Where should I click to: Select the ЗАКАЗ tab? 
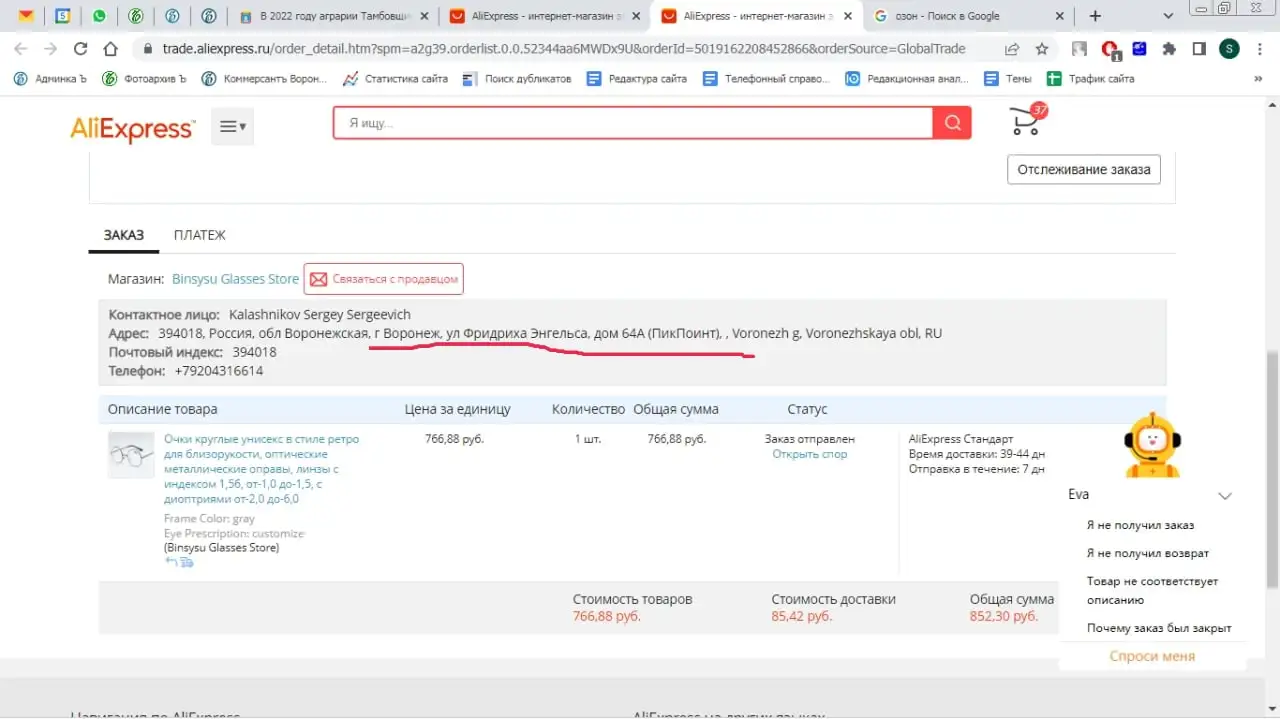tap(124, 235)
